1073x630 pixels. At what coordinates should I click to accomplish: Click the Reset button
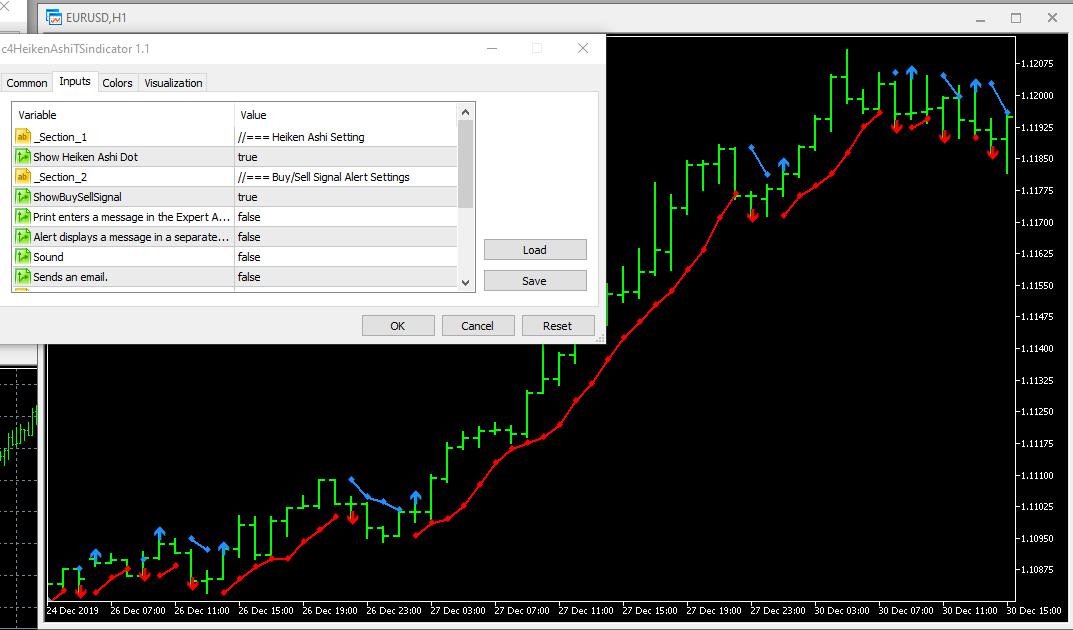pos(558,326)
